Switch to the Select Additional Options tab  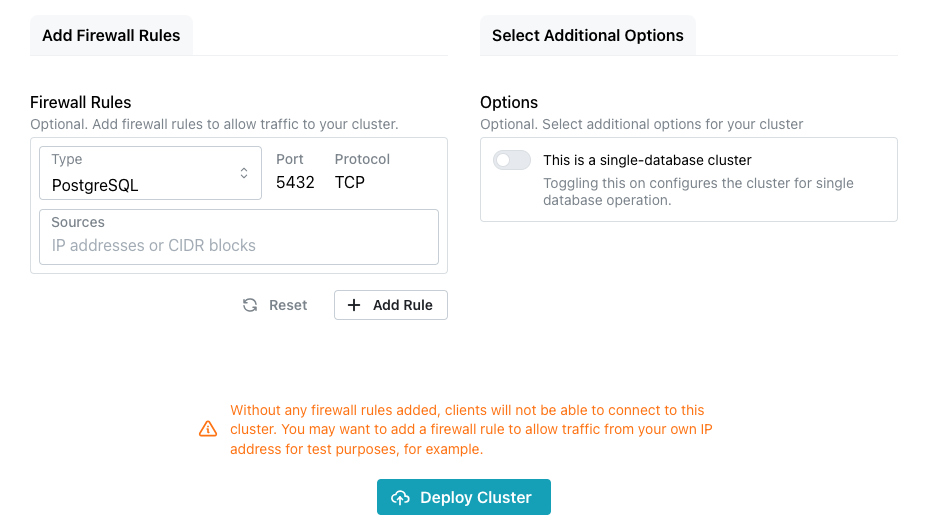[588, 35]
